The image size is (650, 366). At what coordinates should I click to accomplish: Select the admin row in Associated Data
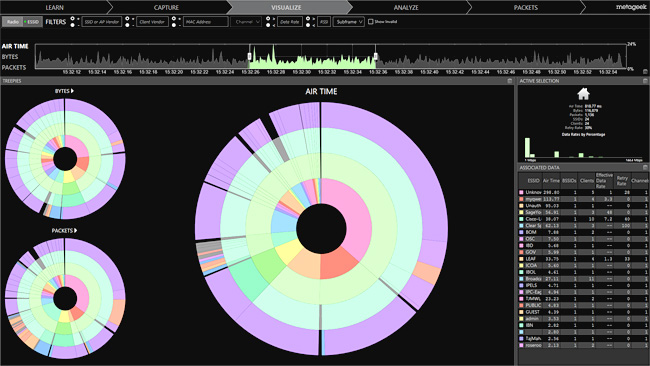coord(583,318)
